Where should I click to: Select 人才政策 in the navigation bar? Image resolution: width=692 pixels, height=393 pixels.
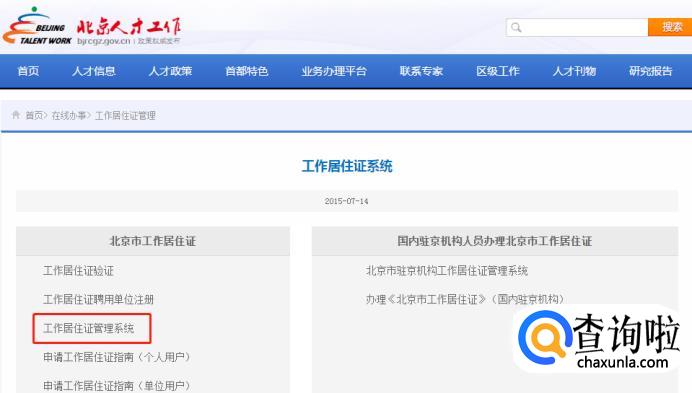[x=170, y=71]
